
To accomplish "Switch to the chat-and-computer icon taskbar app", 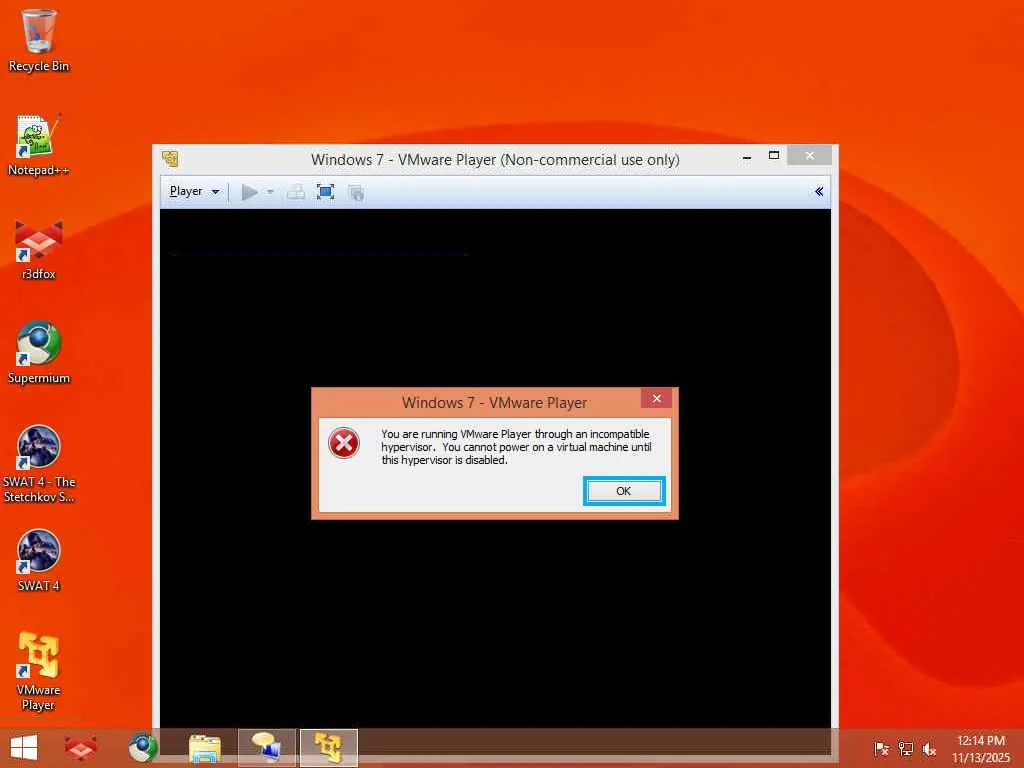I will 266,748.
